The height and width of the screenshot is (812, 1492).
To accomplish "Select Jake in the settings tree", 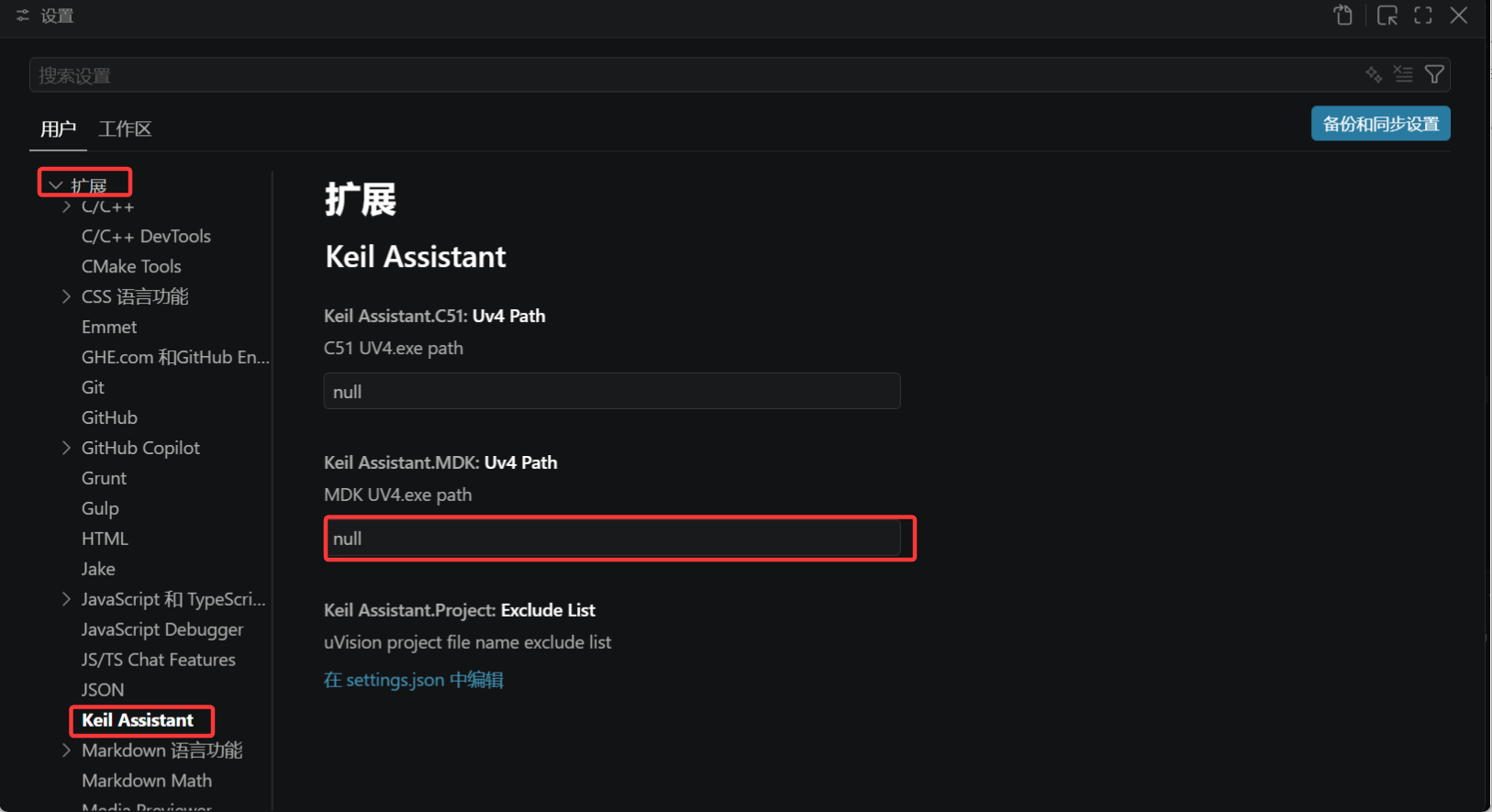I will [98, 569].
